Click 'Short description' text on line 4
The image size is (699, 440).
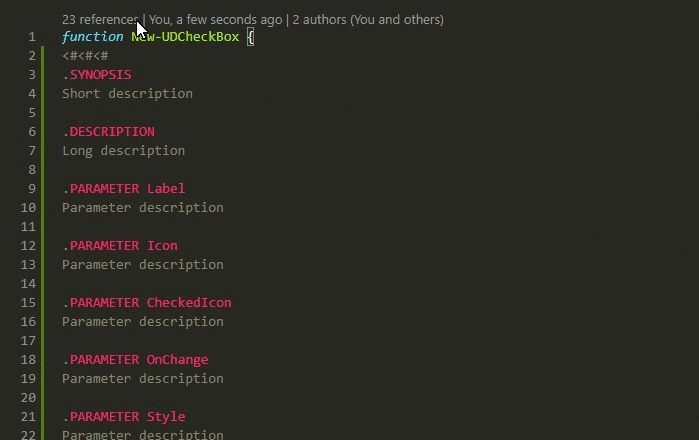127,94
